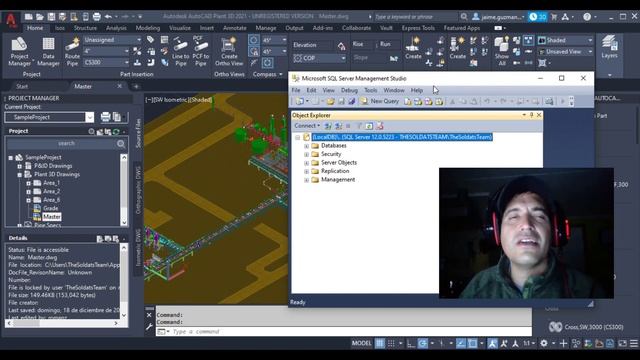Switch to the Start drawing tab
The width and height of the screenshot is (640, 360).
[x=22, y=87]
